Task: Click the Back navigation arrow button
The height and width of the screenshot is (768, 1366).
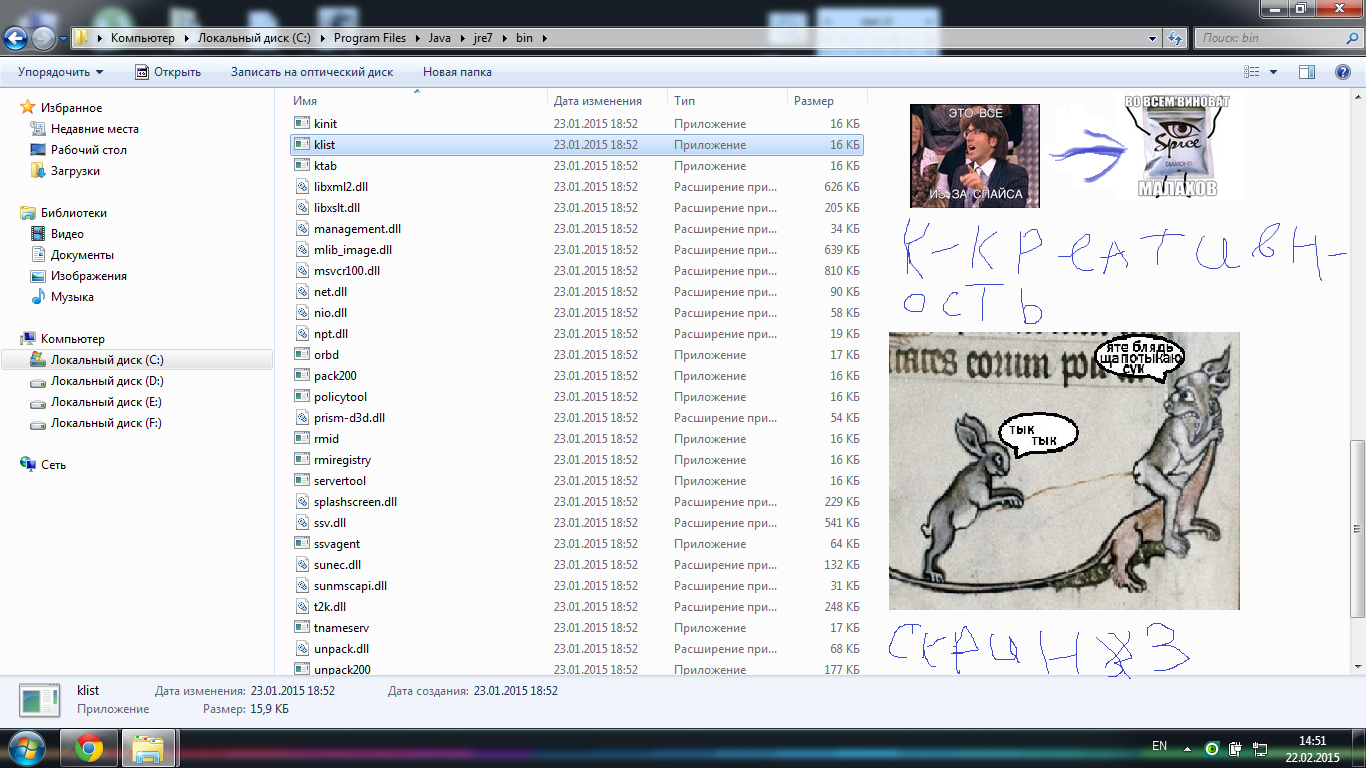Action: [16, 38]
